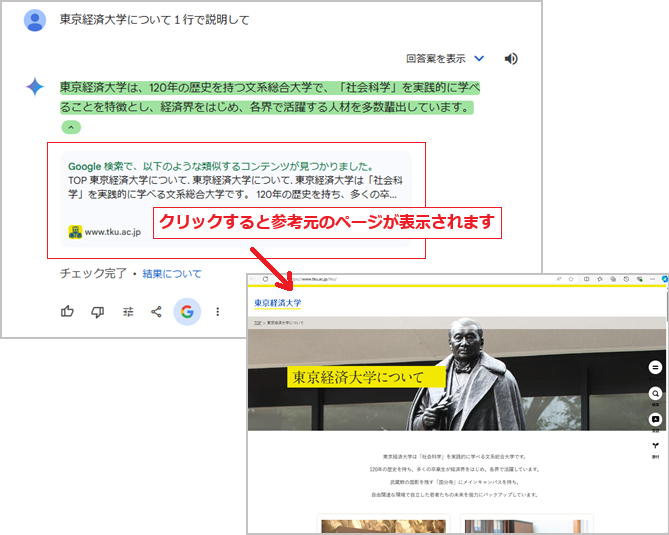The width and height of the screenshot is (669, 535).
Task: Click the browser address bar URL
Action: [316, 279]
